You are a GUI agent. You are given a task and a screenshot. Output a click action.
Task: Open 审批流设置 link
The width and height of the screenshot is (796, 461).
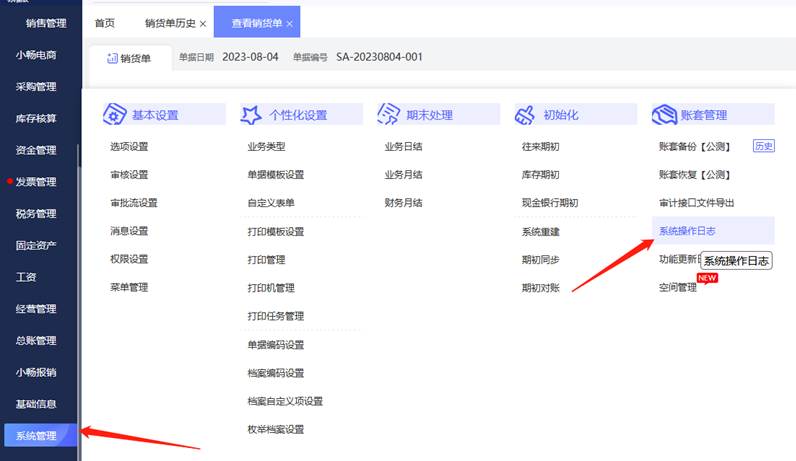(134, 203)
